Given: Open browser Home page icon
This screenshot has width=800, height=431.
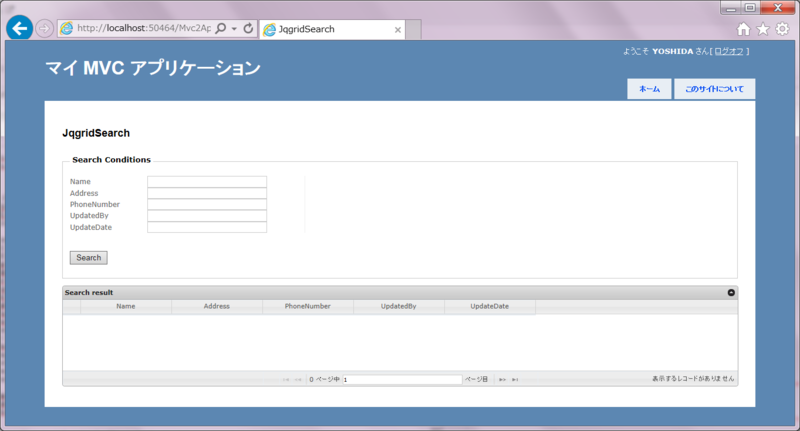Looking at the screenshot, I should coord(743,29).
